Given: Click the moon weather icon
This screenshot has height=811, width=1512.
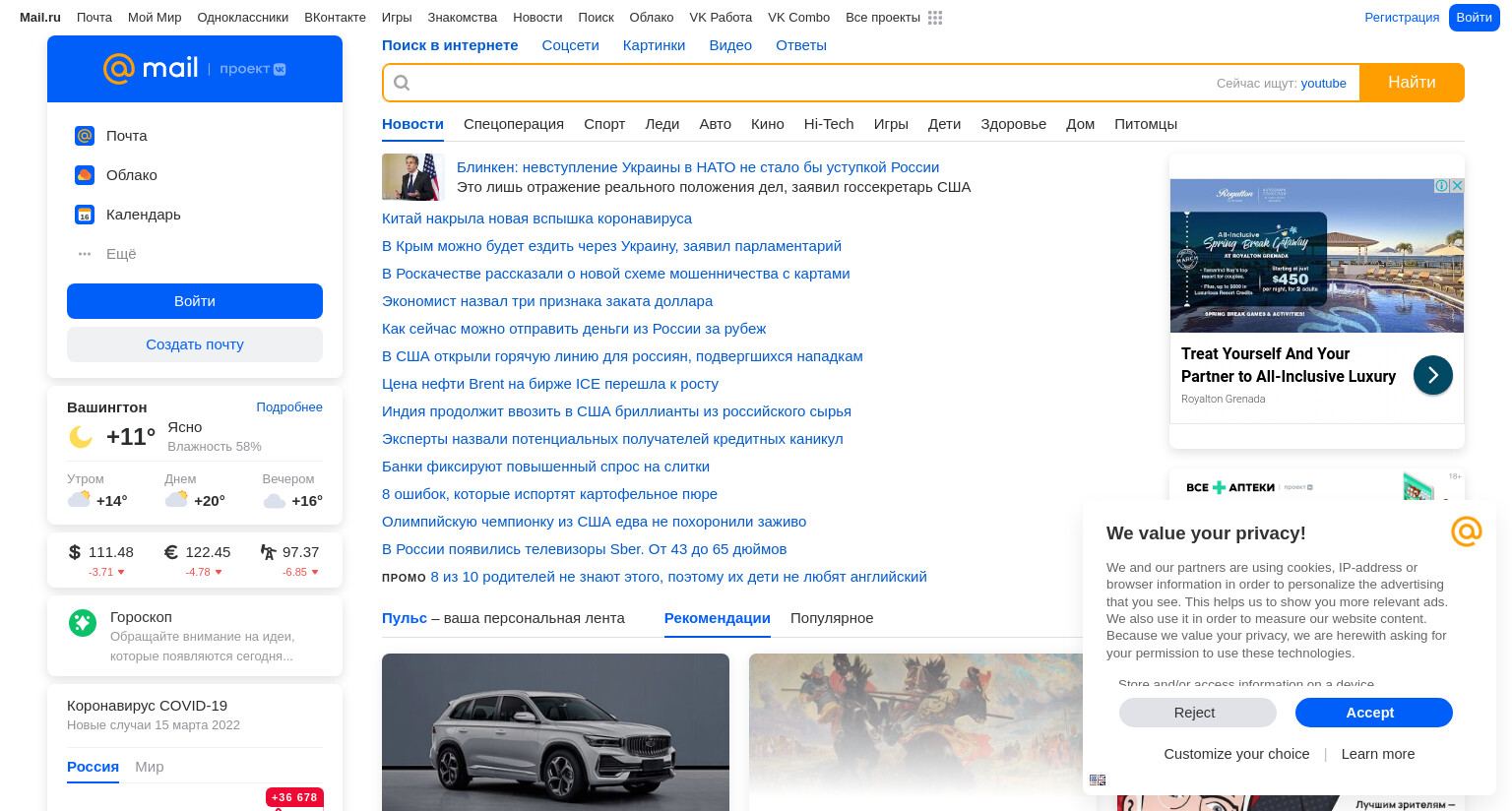Looking at the screenshot, I should tap(81, 437).
